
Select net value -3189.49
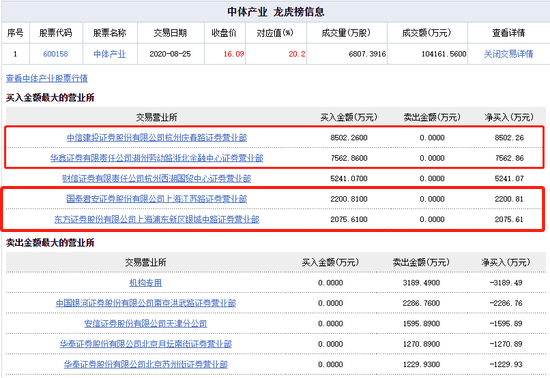(x=506, y=283)
